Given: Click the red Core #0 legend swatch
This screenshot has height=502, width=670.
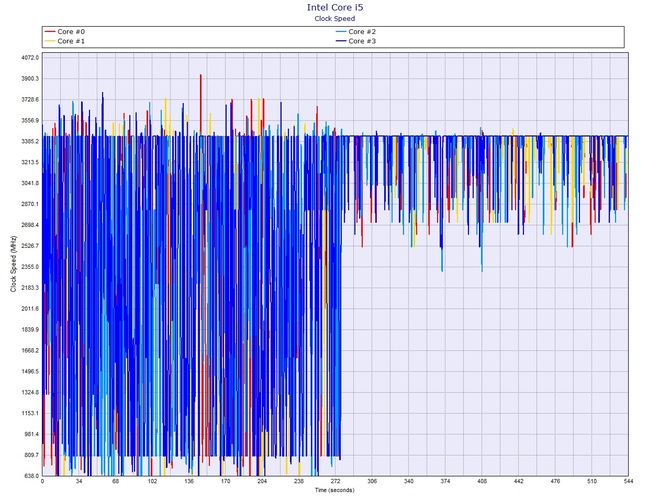Looking at the screenshot, I should [50, 32].
